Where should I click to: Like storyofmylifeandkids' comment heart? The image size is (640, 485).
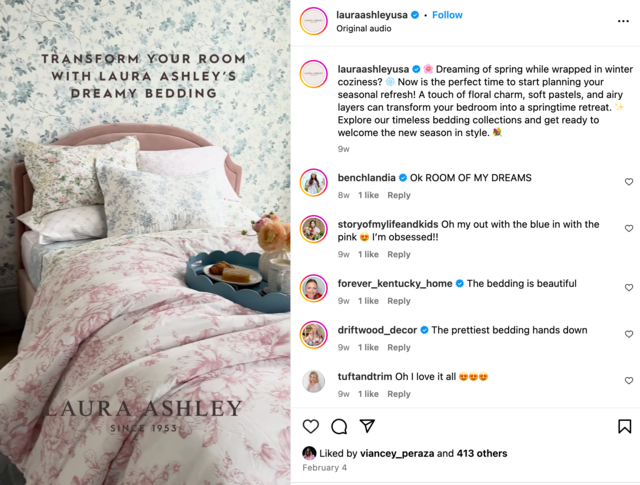pos(629,228)
